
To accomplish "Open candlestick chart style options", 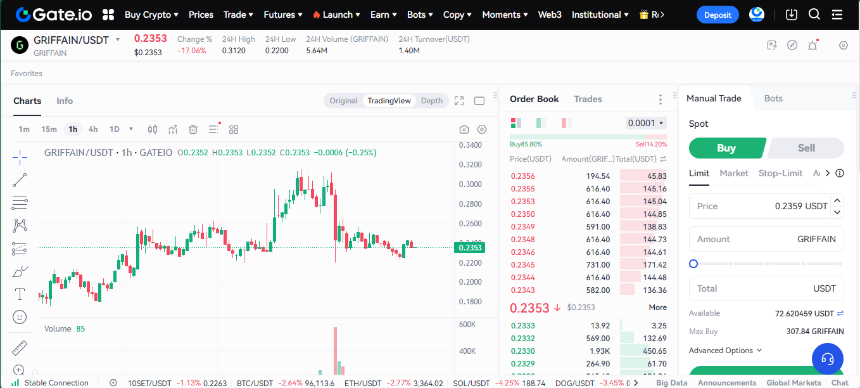I will [153, 130].
